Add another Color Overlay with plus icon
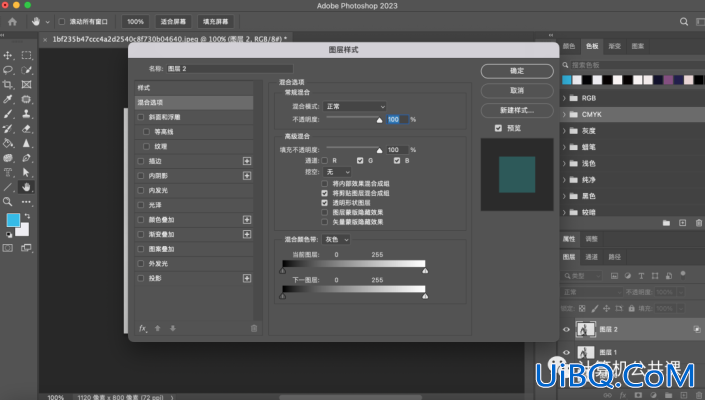705x400 pixels. 247,220
